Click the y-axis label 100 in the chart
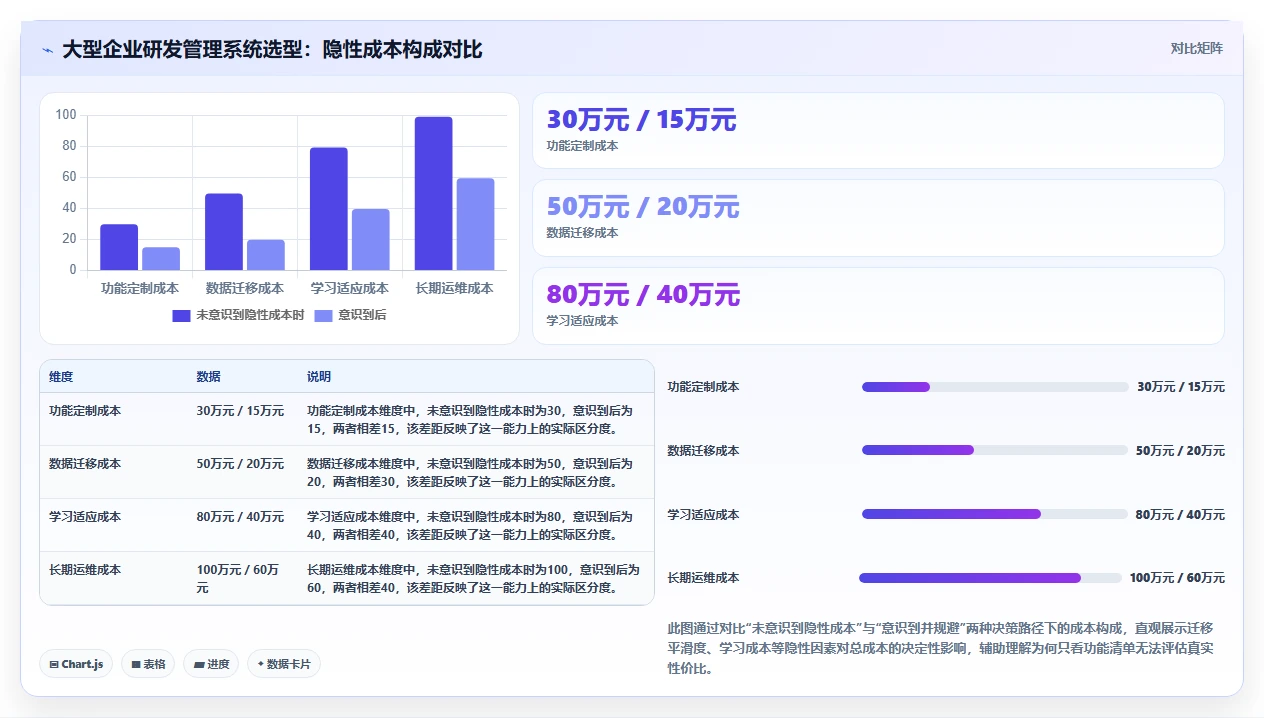This screenshot has width=1264, height=718. tap(66, 115)
